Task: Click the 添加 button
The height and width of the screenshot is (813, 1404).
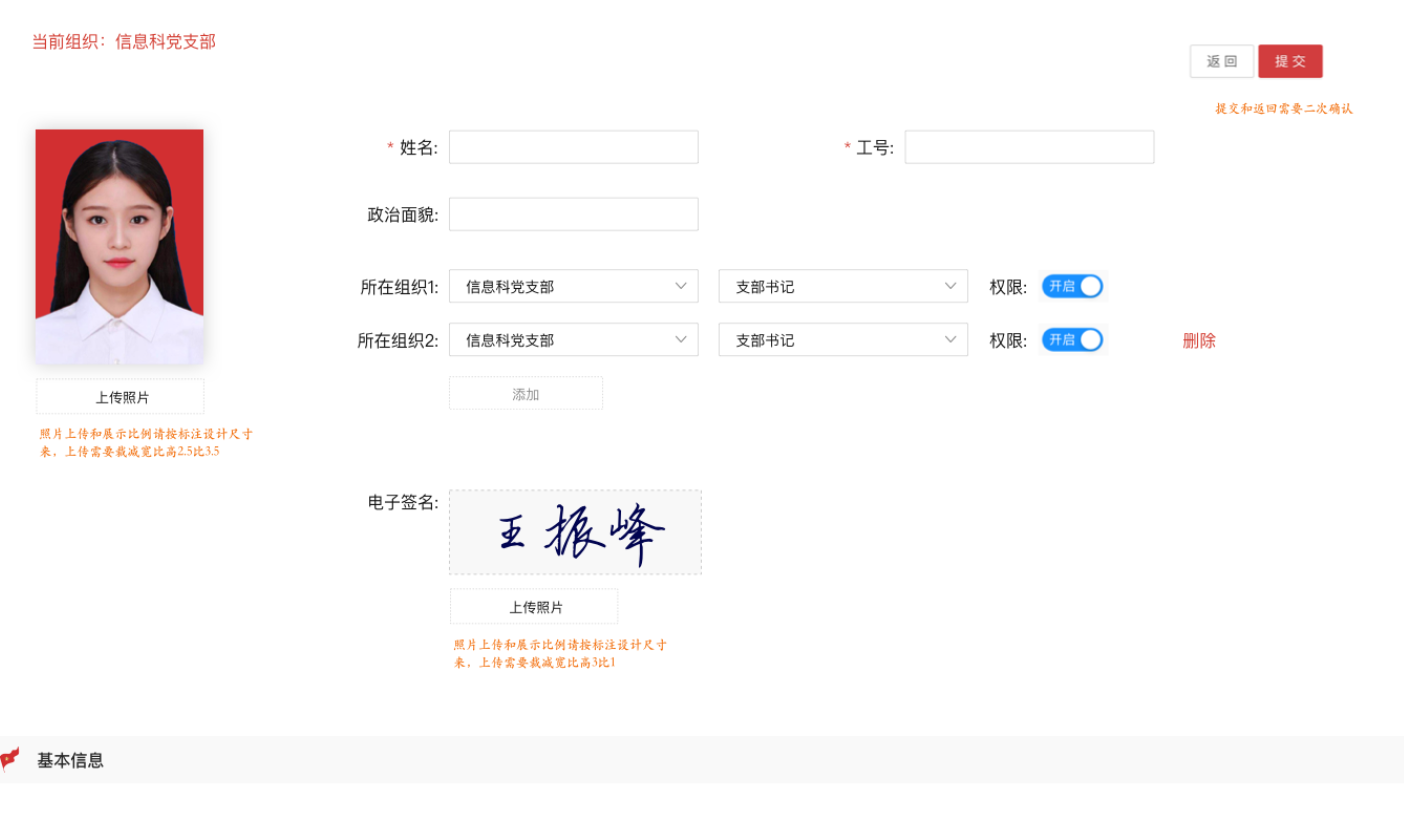Action: point(526,393)
